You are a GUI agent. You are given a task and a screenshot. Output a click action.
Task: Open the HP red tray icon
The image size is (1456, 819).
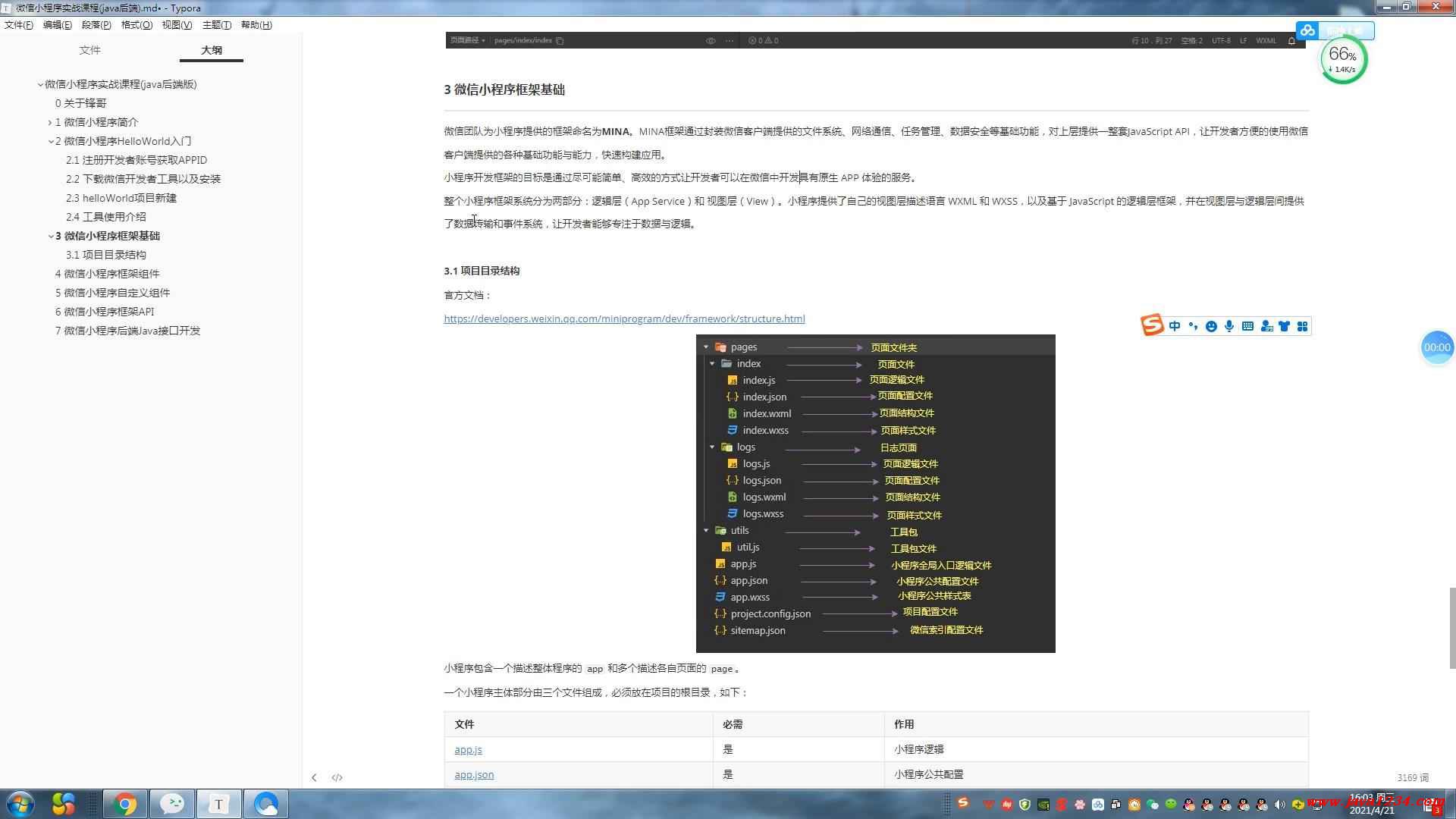(x=1007, y=805)
